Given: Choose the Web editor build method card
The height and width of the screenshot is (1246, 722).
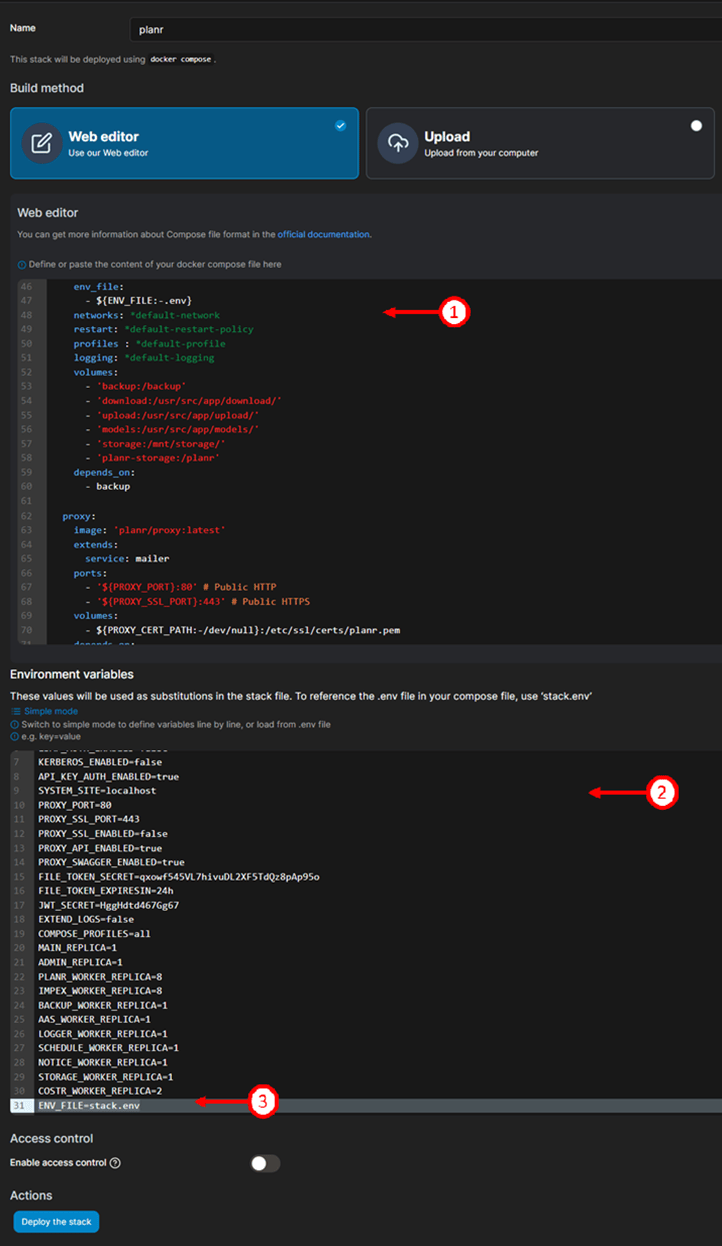Looking at the screenshot, I should click(x=184, y=143).
